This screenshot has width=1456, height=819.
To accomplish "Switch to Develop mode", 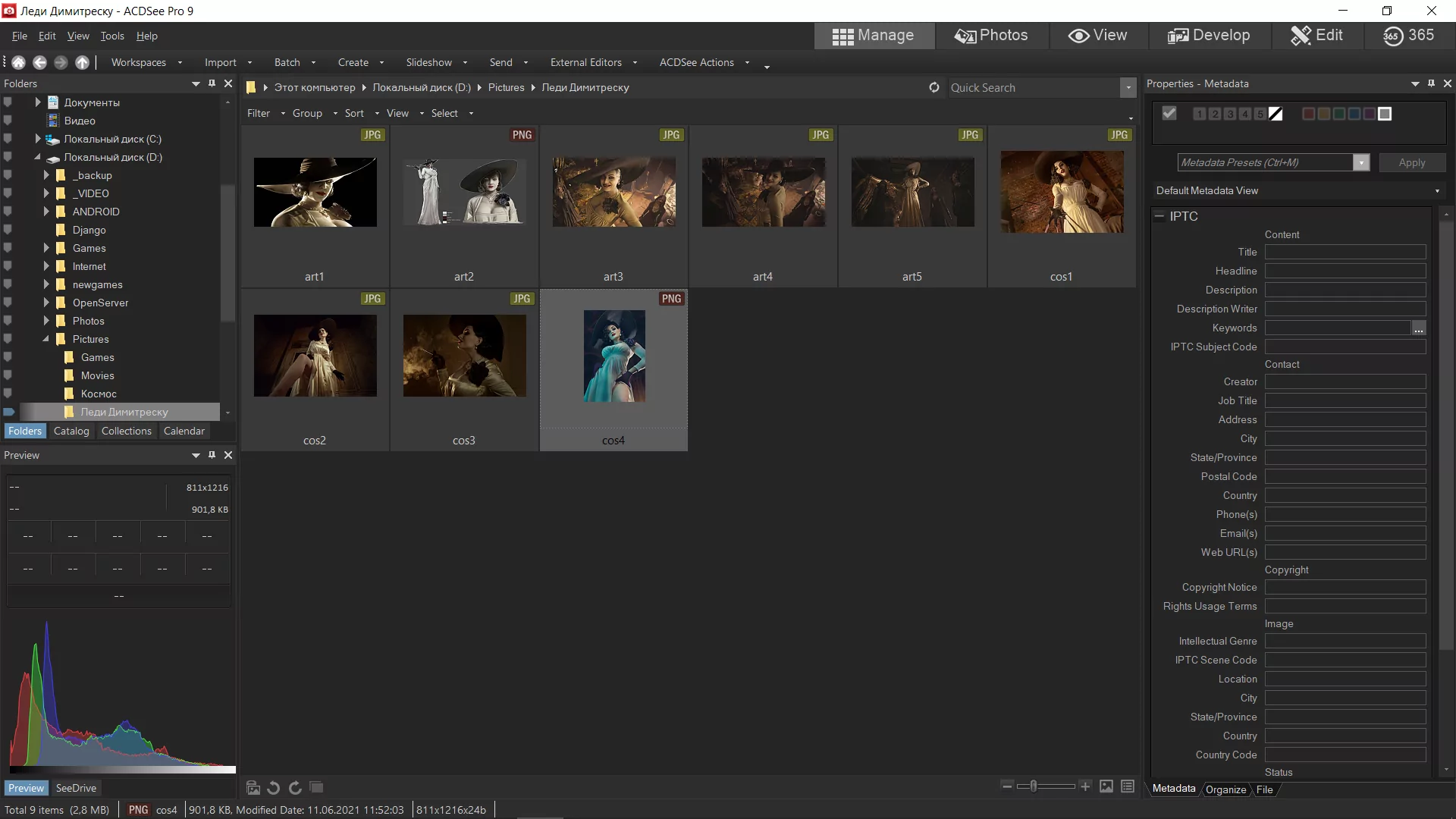I will [x=1209, y=36].
